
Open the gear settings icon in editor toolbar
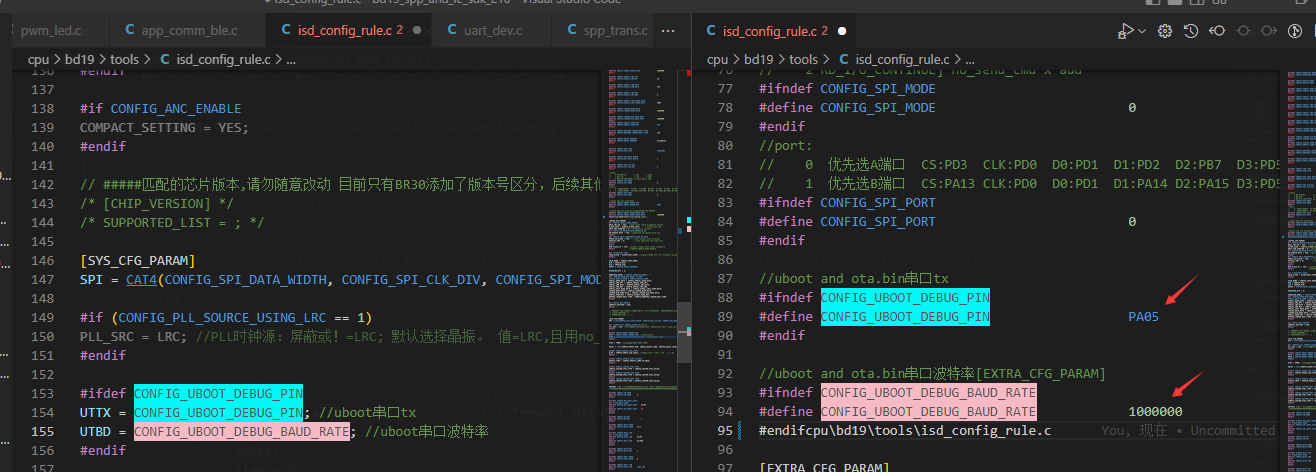[x=1165, y=31]
